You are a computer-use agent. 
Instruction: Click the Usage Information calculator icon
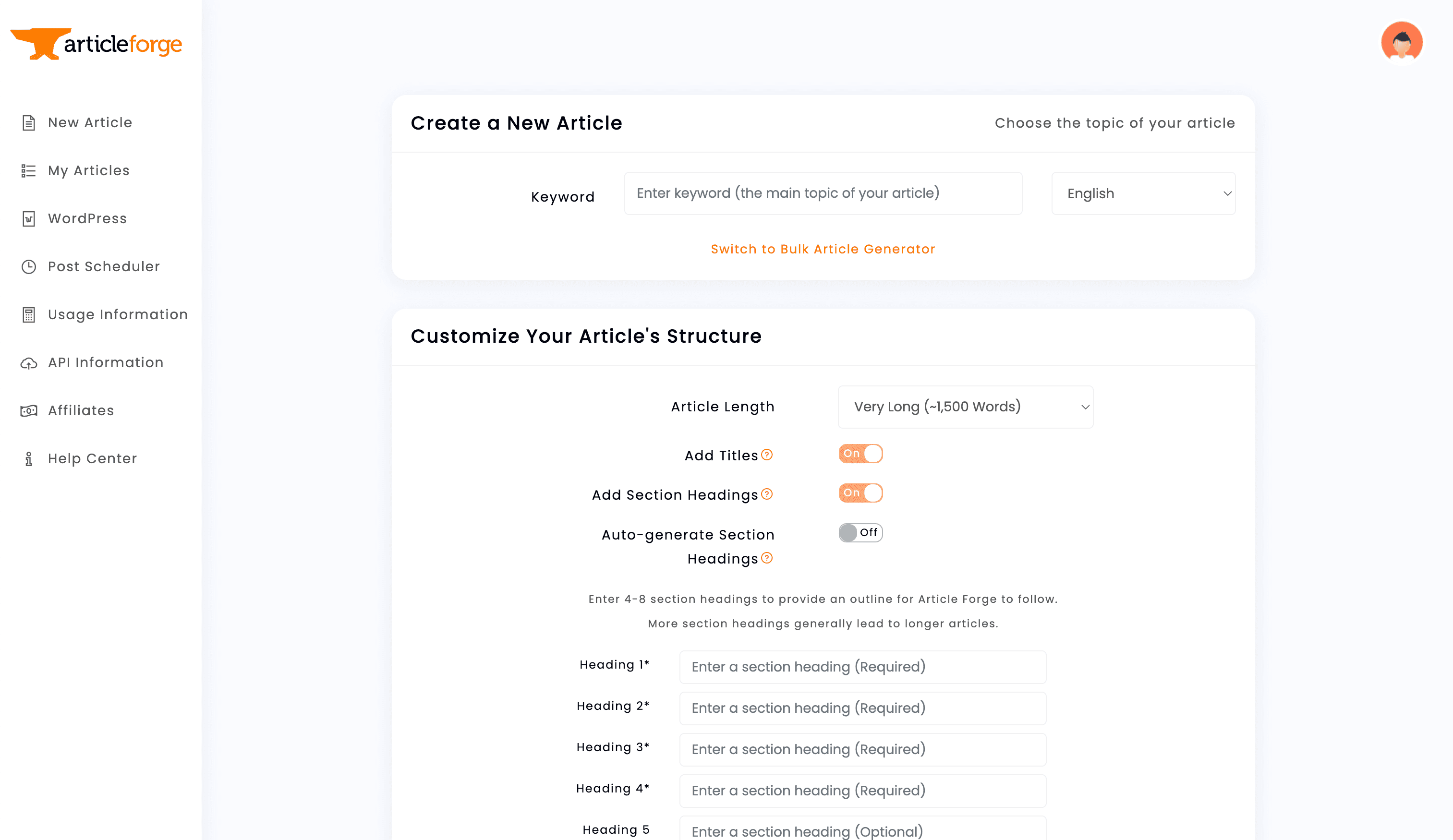coord(28,314)
